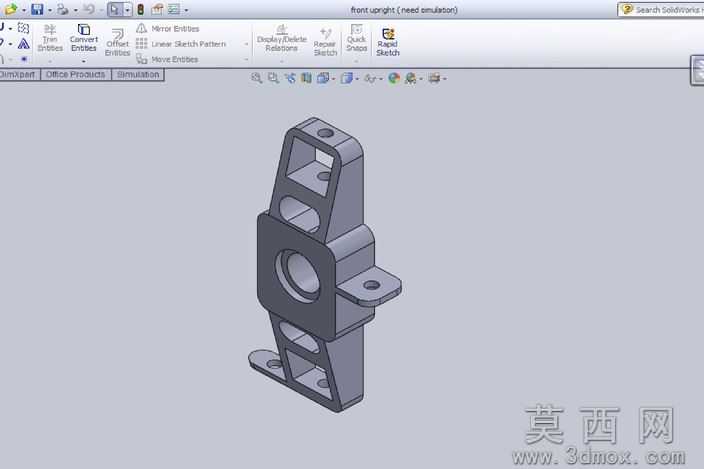Switch to the Simulation tab

[x=138, y=75]
